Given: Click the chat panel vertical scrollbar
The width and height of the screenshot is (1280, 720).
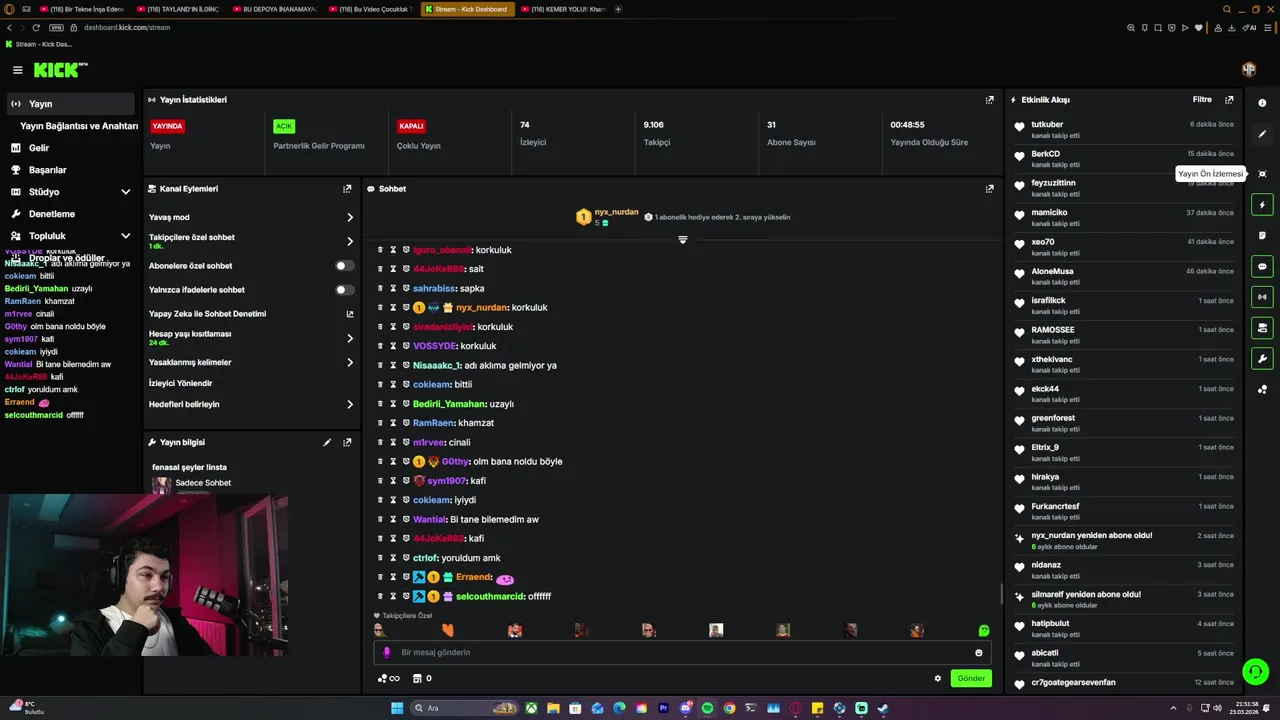Looking at the screenshot, I should coord(1001,594).
